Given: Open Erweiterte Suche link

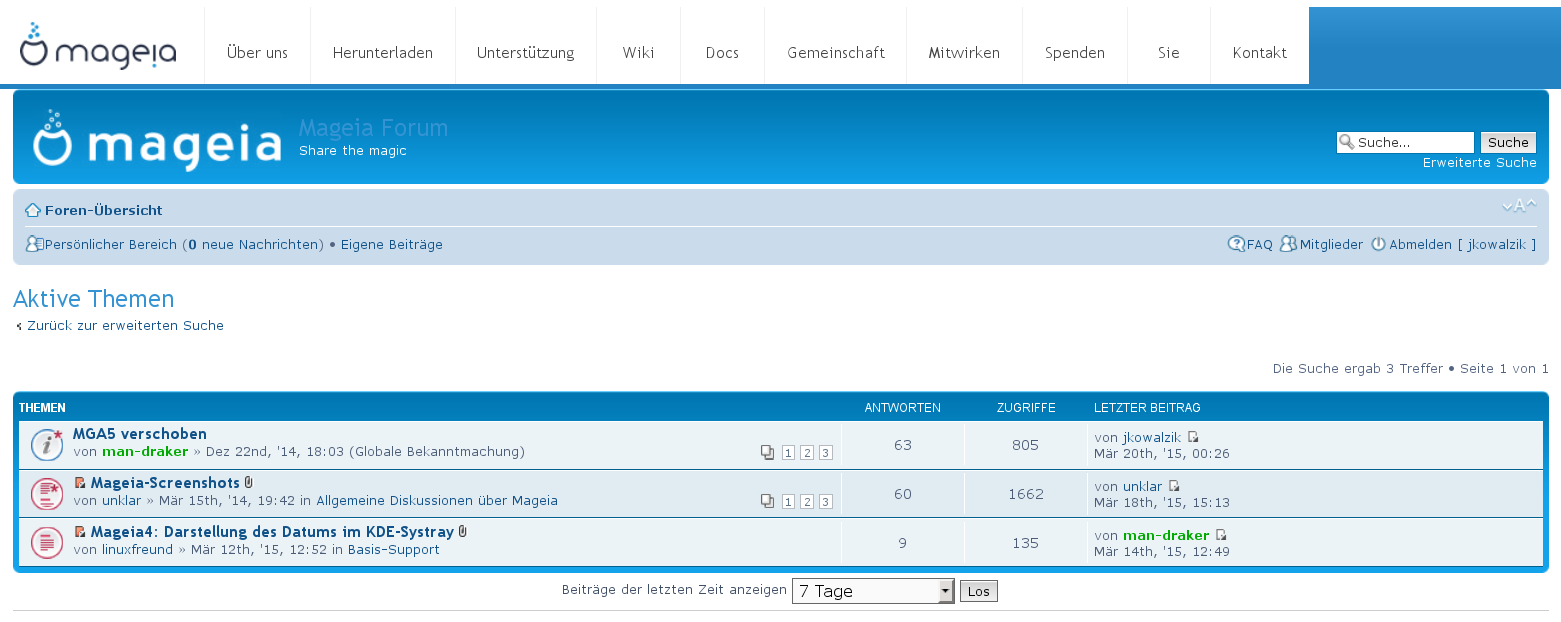Looking at the screenshot, I should click(1480, 162).
